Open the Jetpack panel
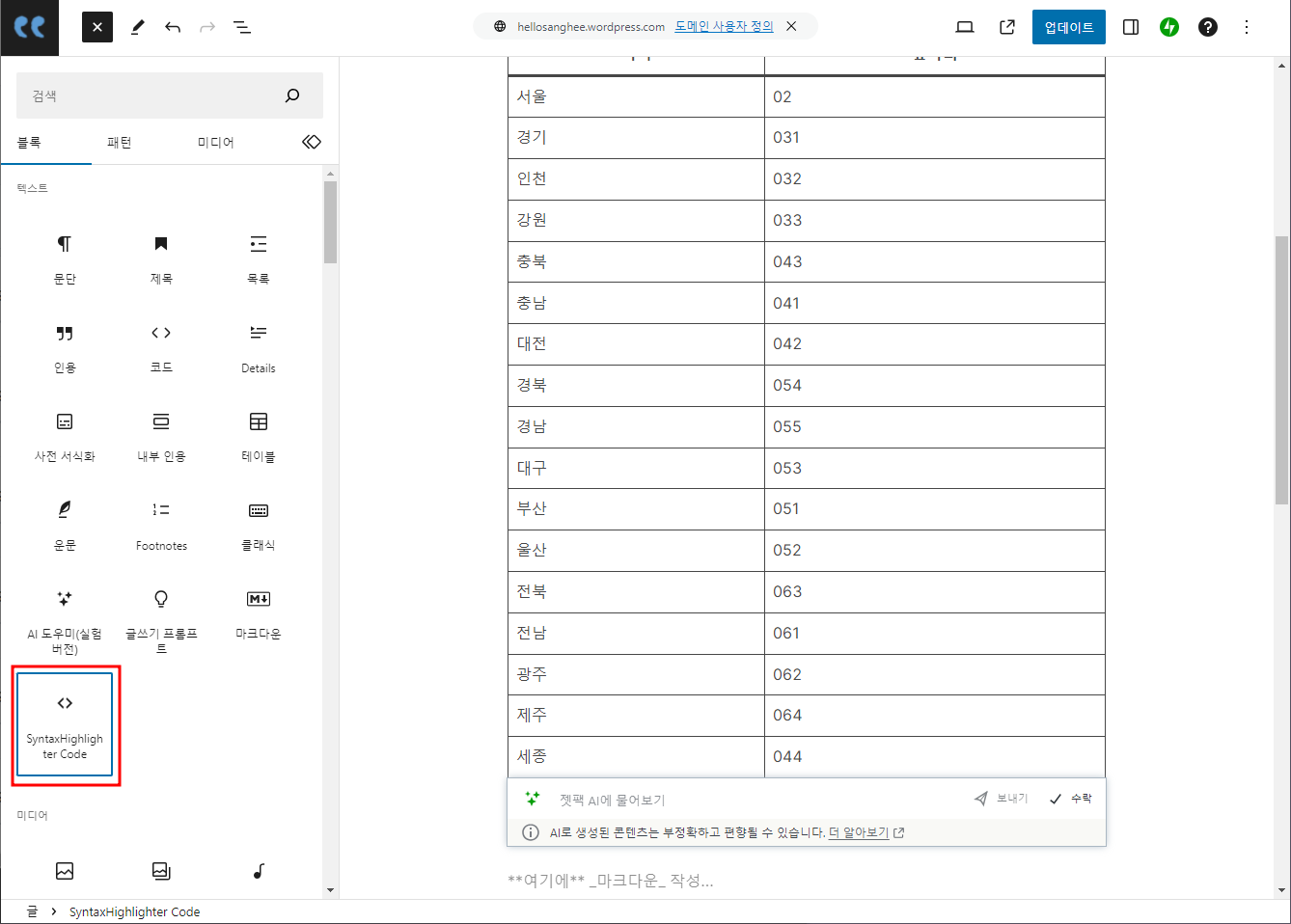Viewport: 1291px width, 924px height. coord(1169,27)
